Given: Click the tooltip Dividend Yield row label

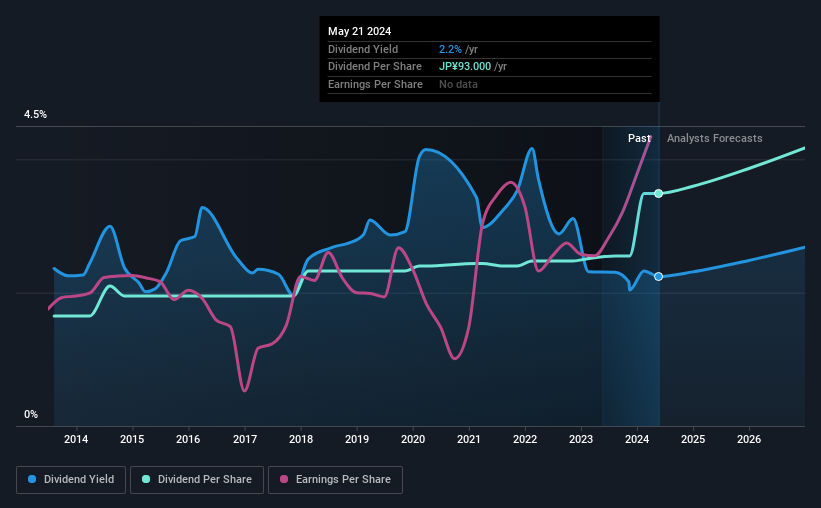Looking at the screenshot, I should [x=363, y=49].
